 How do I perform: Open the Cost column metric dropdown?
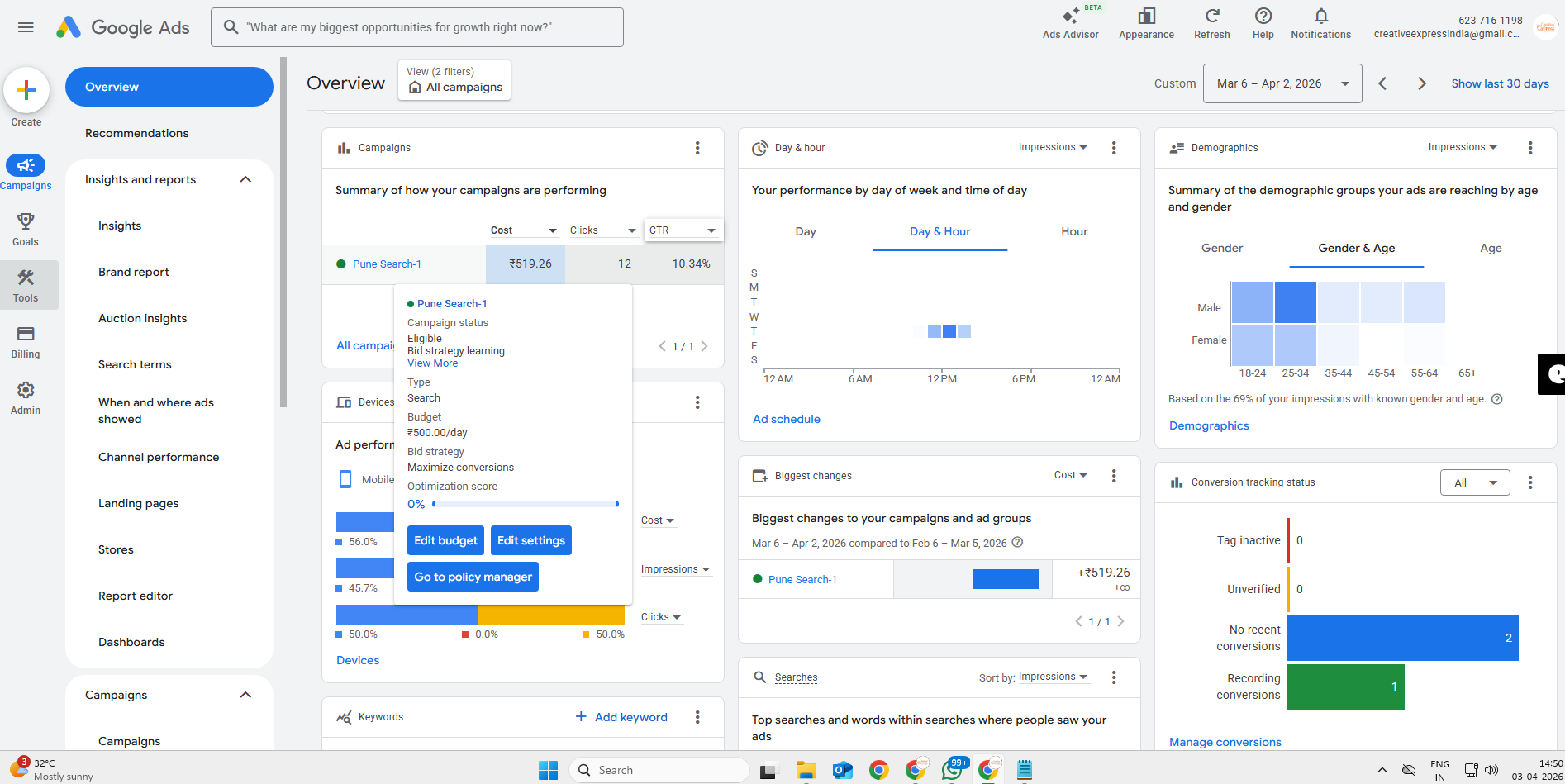point(524,230)
